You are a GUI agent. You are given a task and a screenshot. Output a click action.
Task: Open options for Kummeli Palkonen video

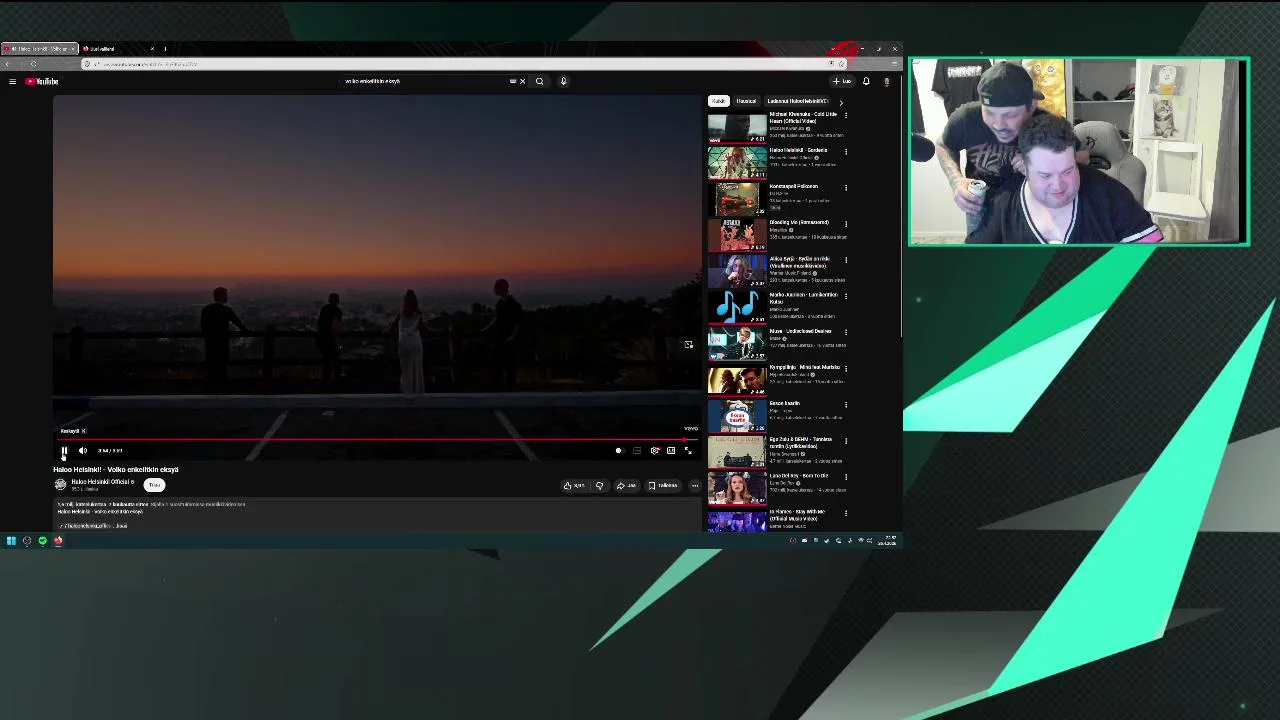(846, 187)
